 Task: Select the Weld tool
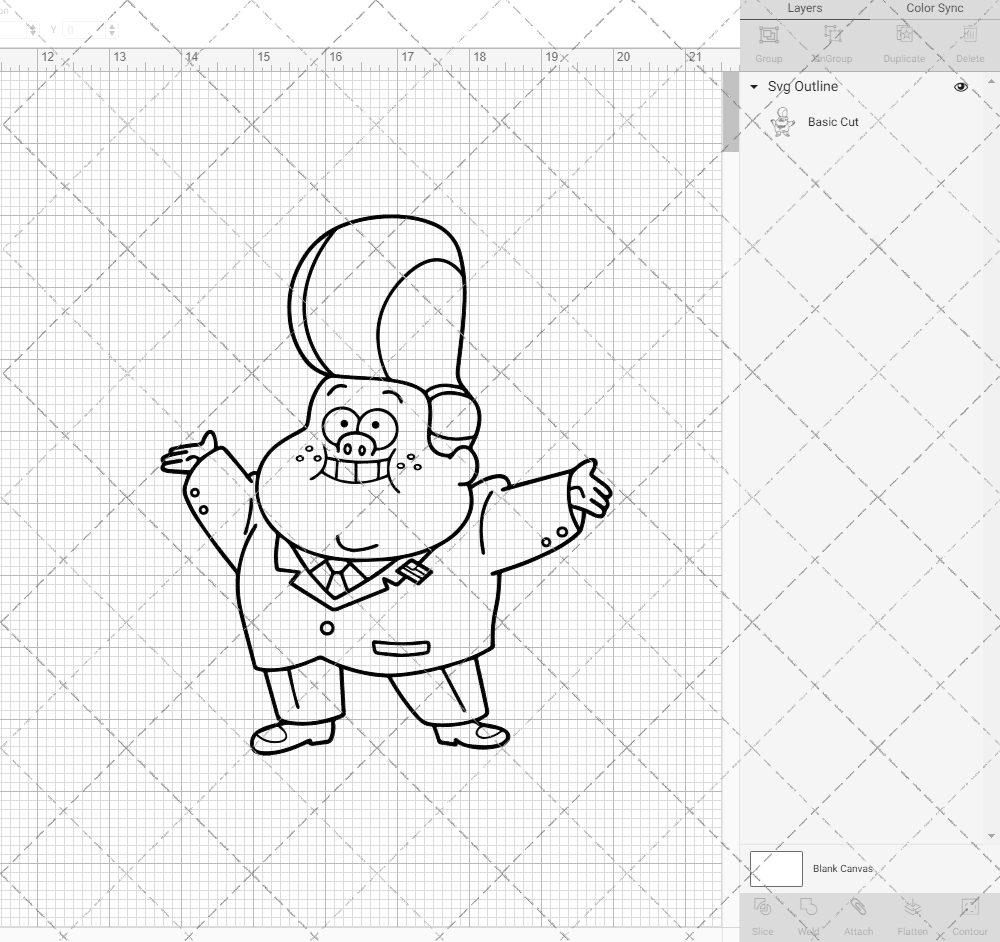pyautogui.click(x=809, y=914)
